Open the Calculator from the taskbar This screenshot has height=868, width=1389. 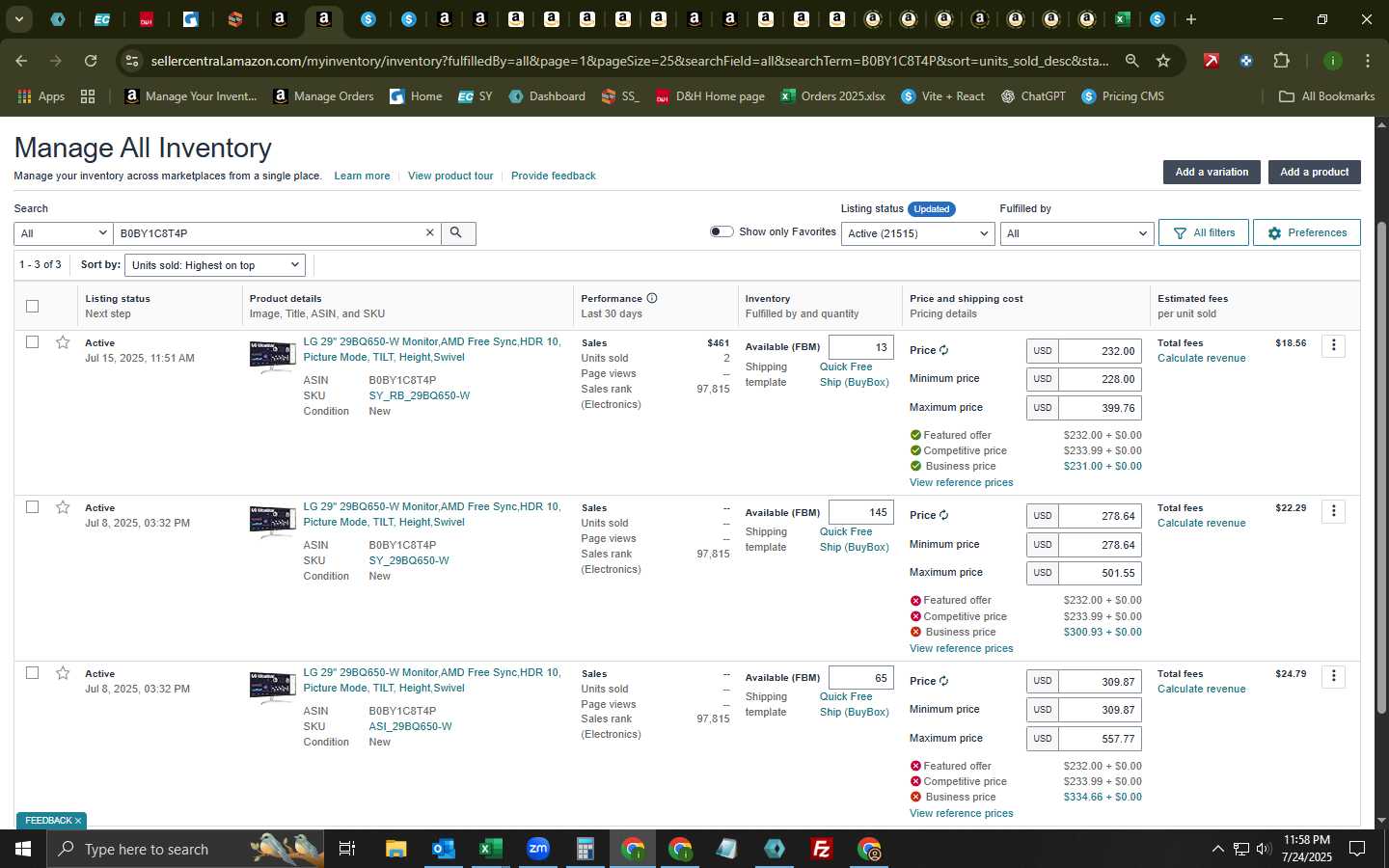[x=585, y=849]
